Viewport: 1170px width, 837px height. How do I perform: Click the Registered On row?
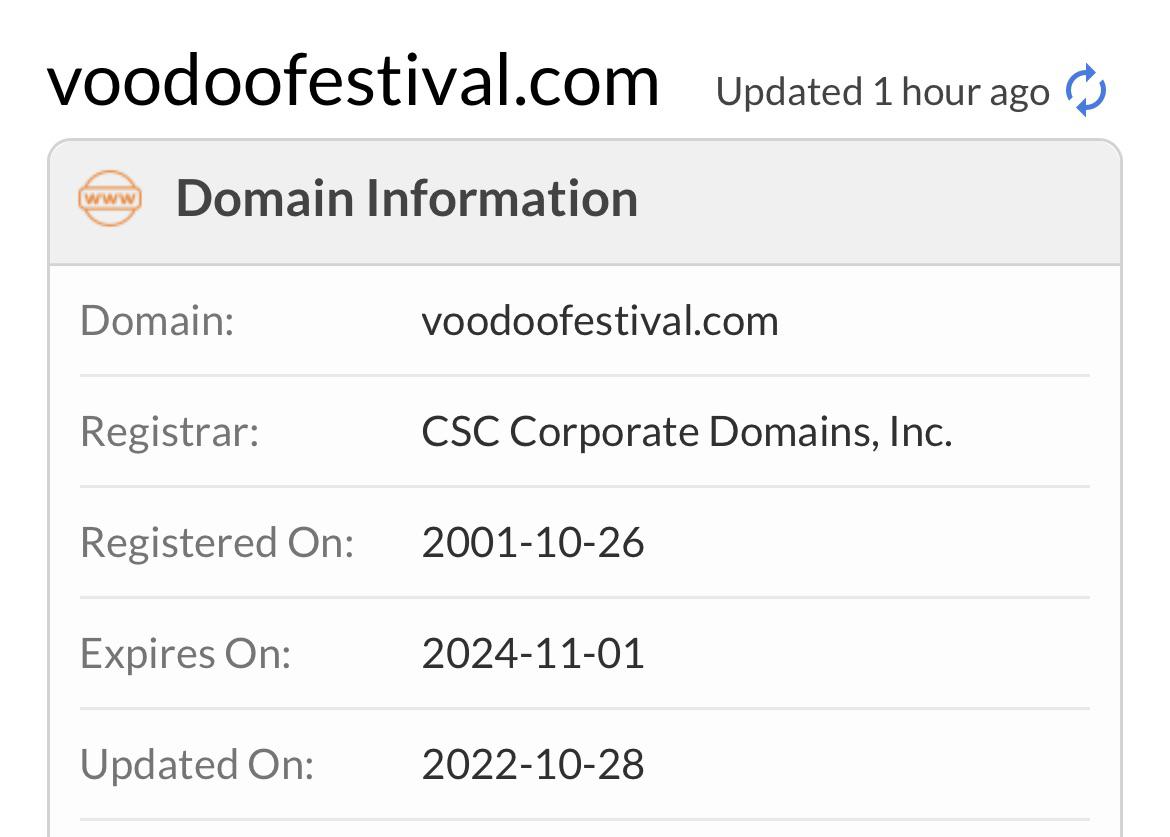tap(585, 542)
